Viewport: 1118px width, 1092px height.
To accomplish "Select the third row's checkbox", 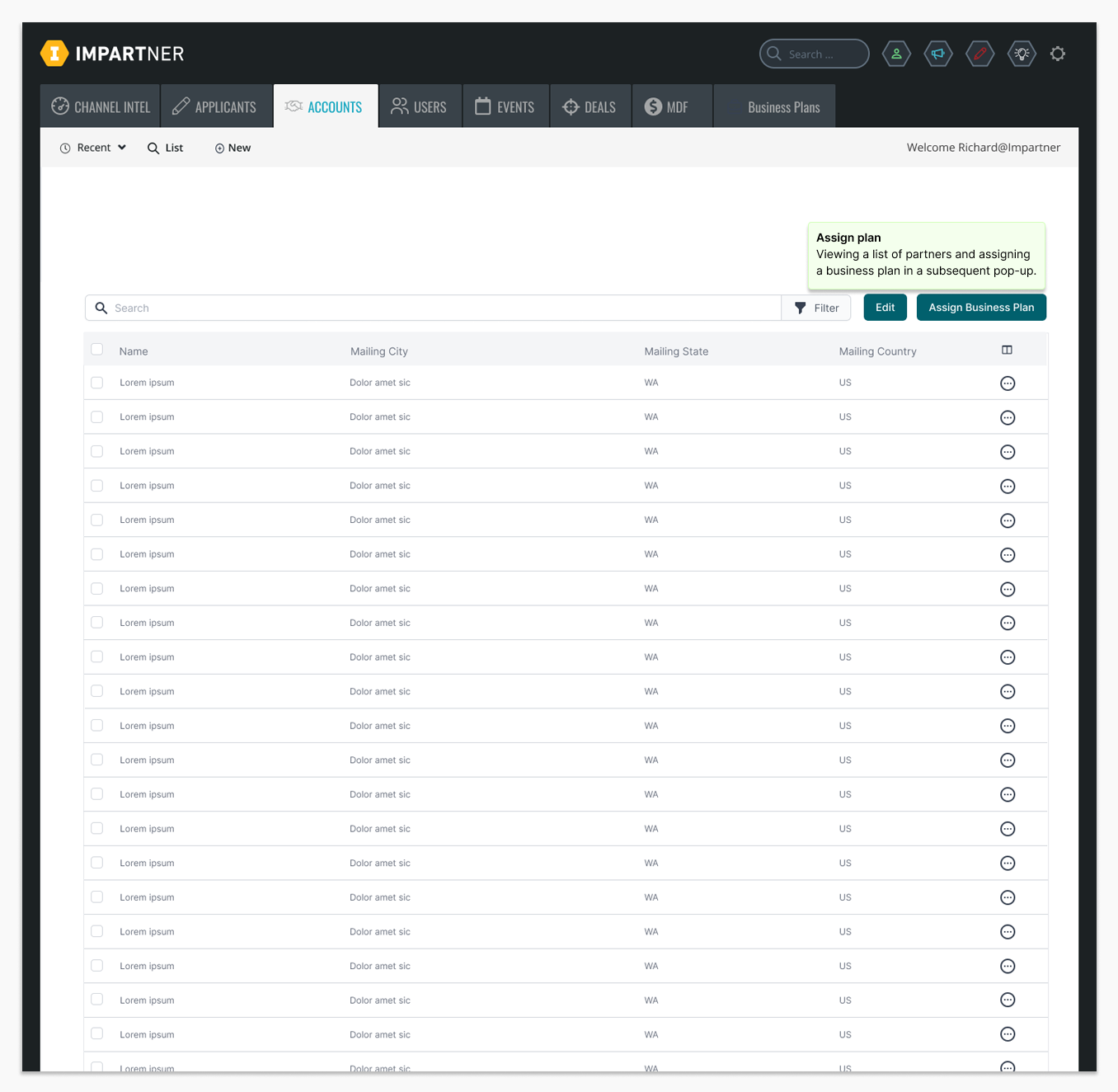I will 97,452.
